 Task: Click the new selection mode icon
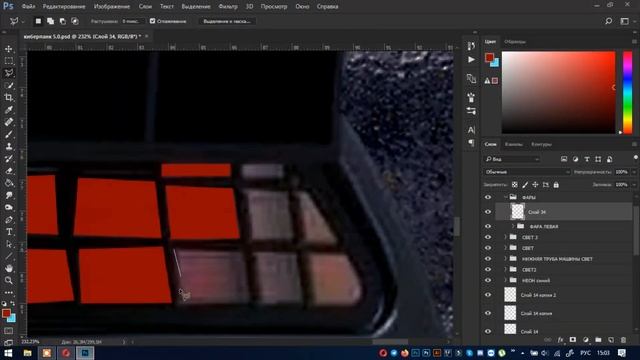(38, 21)
